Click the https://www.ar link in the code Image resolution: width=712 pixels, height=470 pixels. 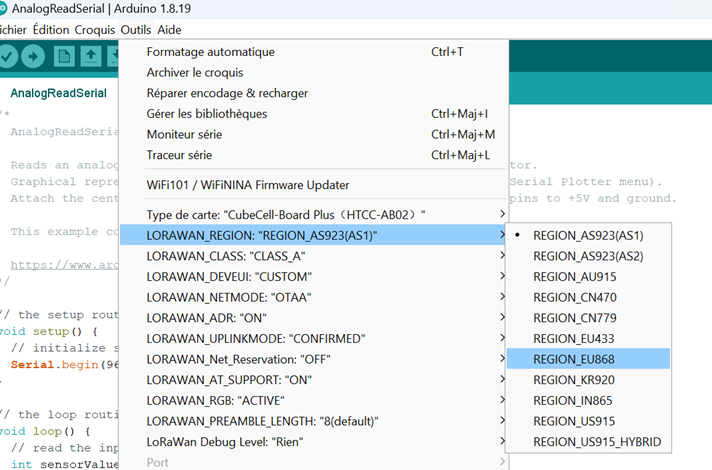tap(64, 265)
